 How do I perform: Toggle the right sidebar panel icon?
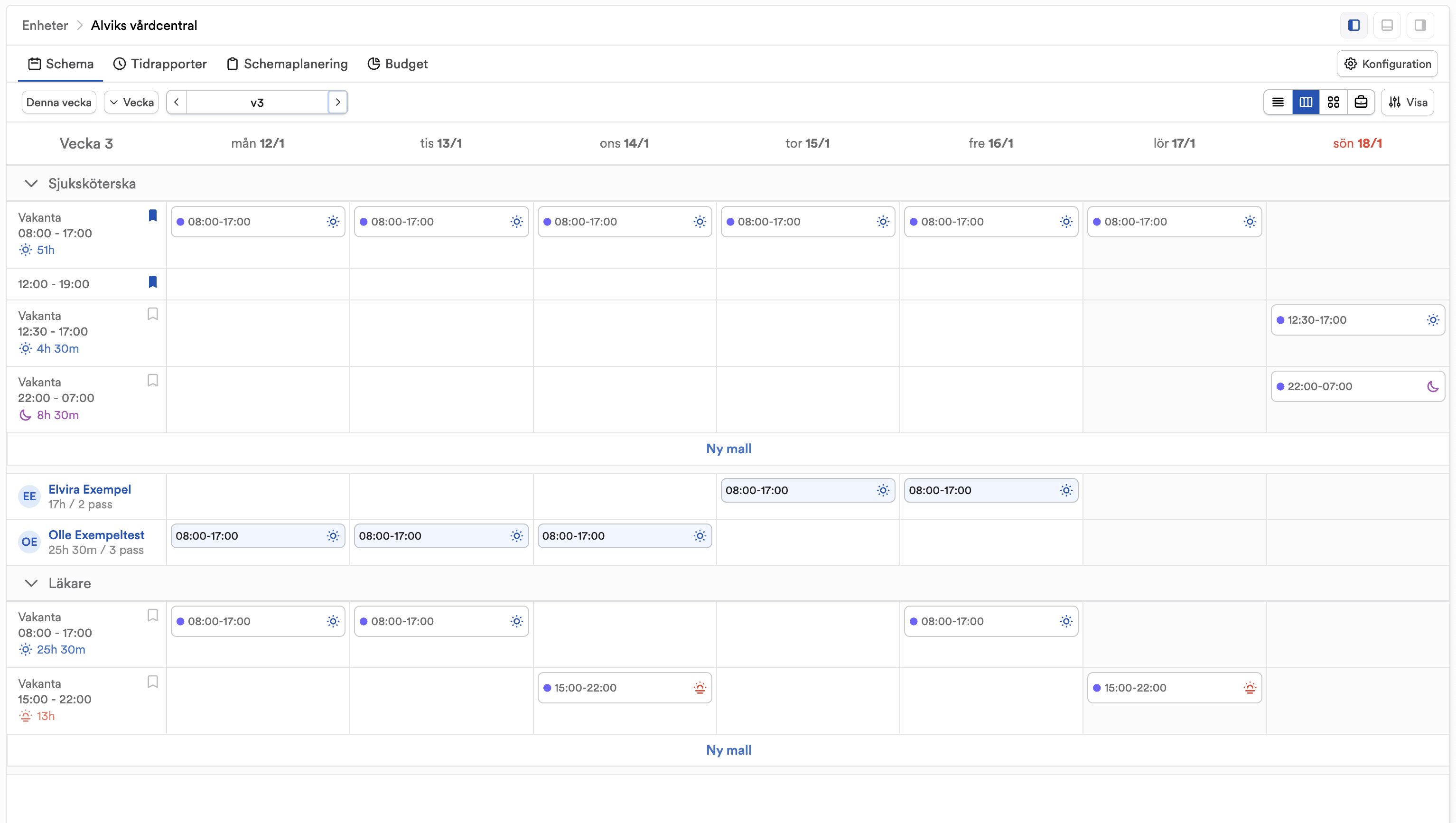(x=1420, y=25)
